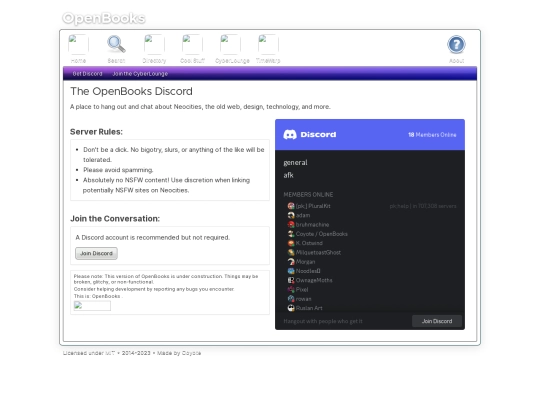Click Hangout with people who get it text
The width and height of the screenshot is (540, 405).
click(323, 321)
